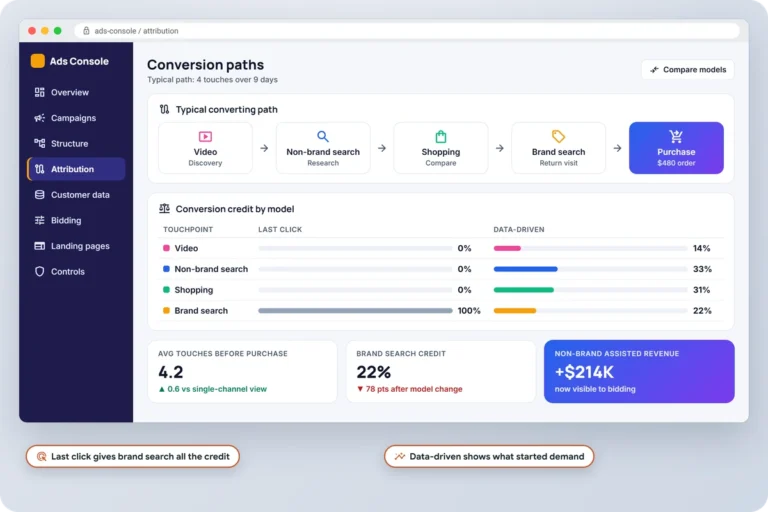Select the Brand search Return visit card
Viewport: 768px width, 512px height.
click(x=558, y=148)
